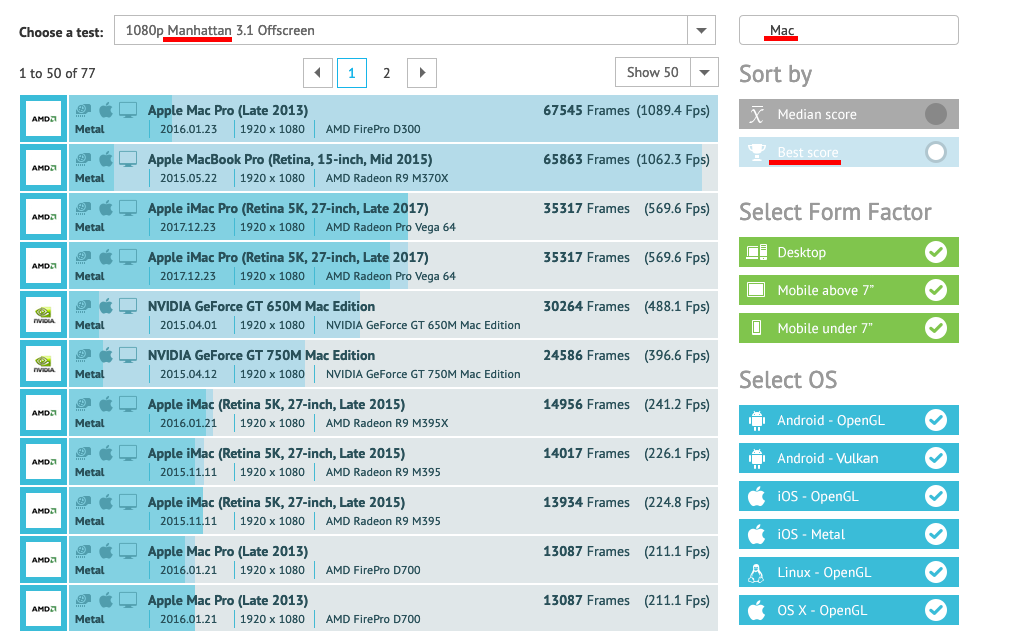Click NVIDIA logo for GeForce GT 750M row
The height and width of the screenshot is (631, 1024).
pyautogui.click(x=43, y=364)
